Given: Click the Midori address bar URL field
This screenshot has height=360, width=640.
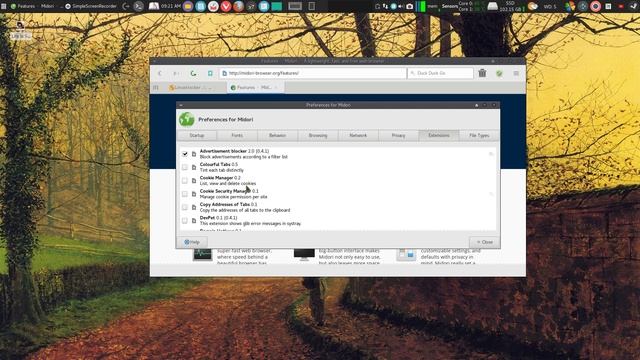Looking at the screenshot, I should click(313, 73).
